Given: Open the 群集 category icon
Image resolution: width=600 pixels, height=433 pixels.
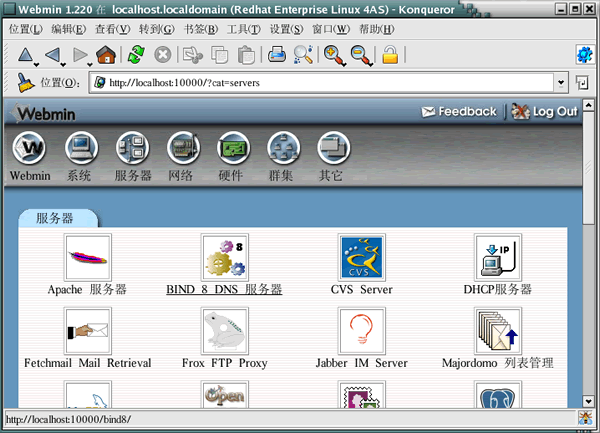Looking at the screenshot, I should pyautogui.click(x=283, y=148).
